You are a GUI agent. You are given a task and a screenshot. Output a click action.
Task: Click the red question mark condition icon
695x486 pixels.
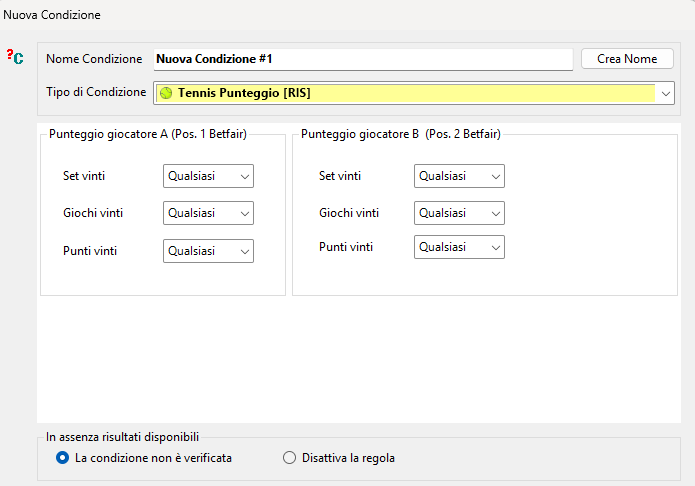click(x=15, y=57)
